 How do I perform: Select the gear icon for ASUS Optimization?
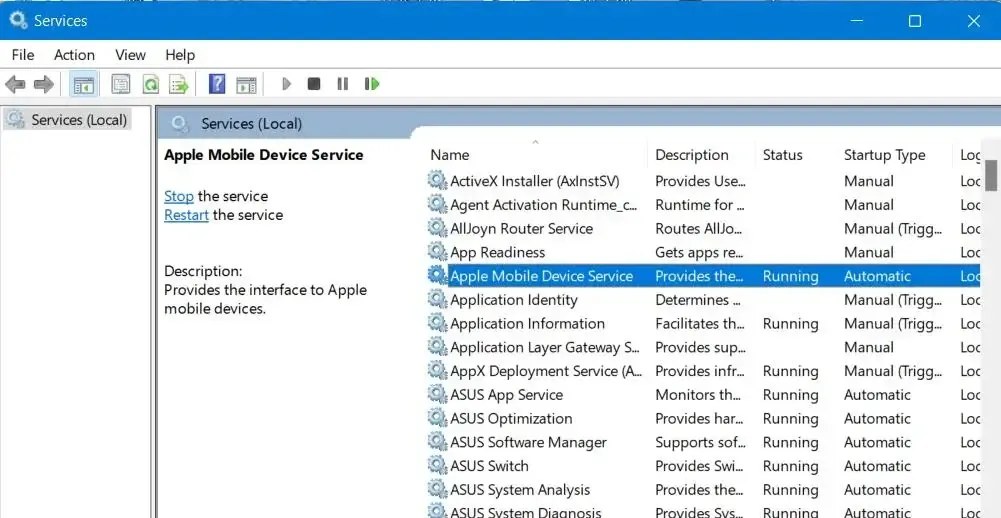click(x=437, y=418)
